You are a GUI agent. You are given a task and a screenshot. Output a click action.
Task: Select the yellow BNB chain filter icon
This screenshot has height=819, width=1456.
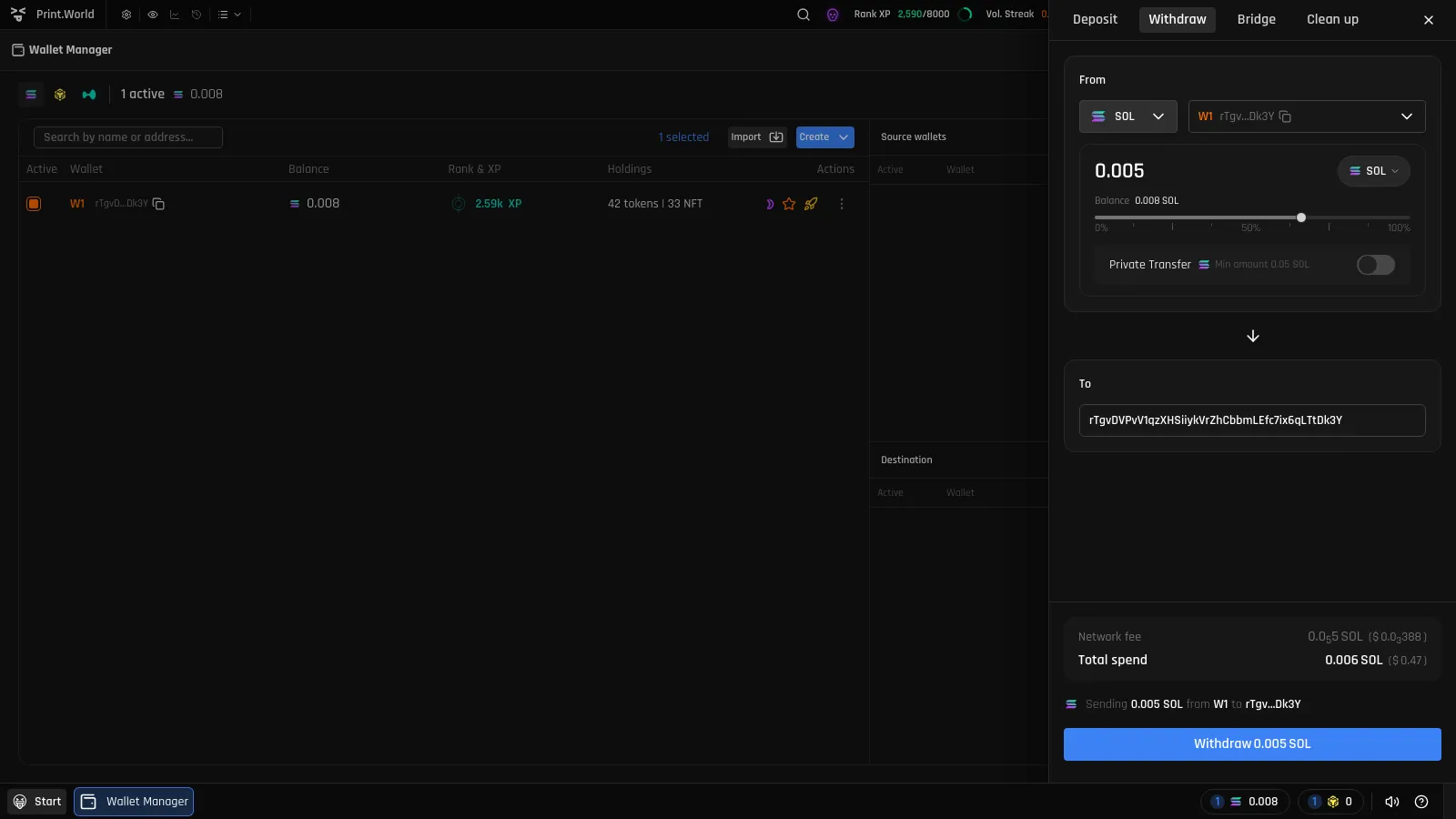click(x=60, y=95)
